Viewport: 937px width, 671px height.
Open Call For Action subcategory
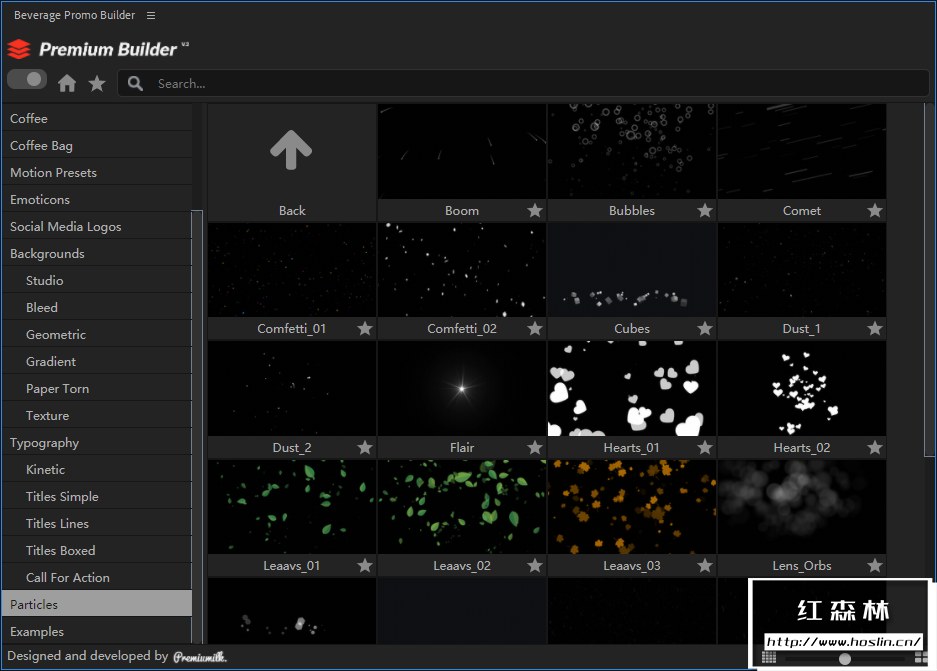pos(97,578)
